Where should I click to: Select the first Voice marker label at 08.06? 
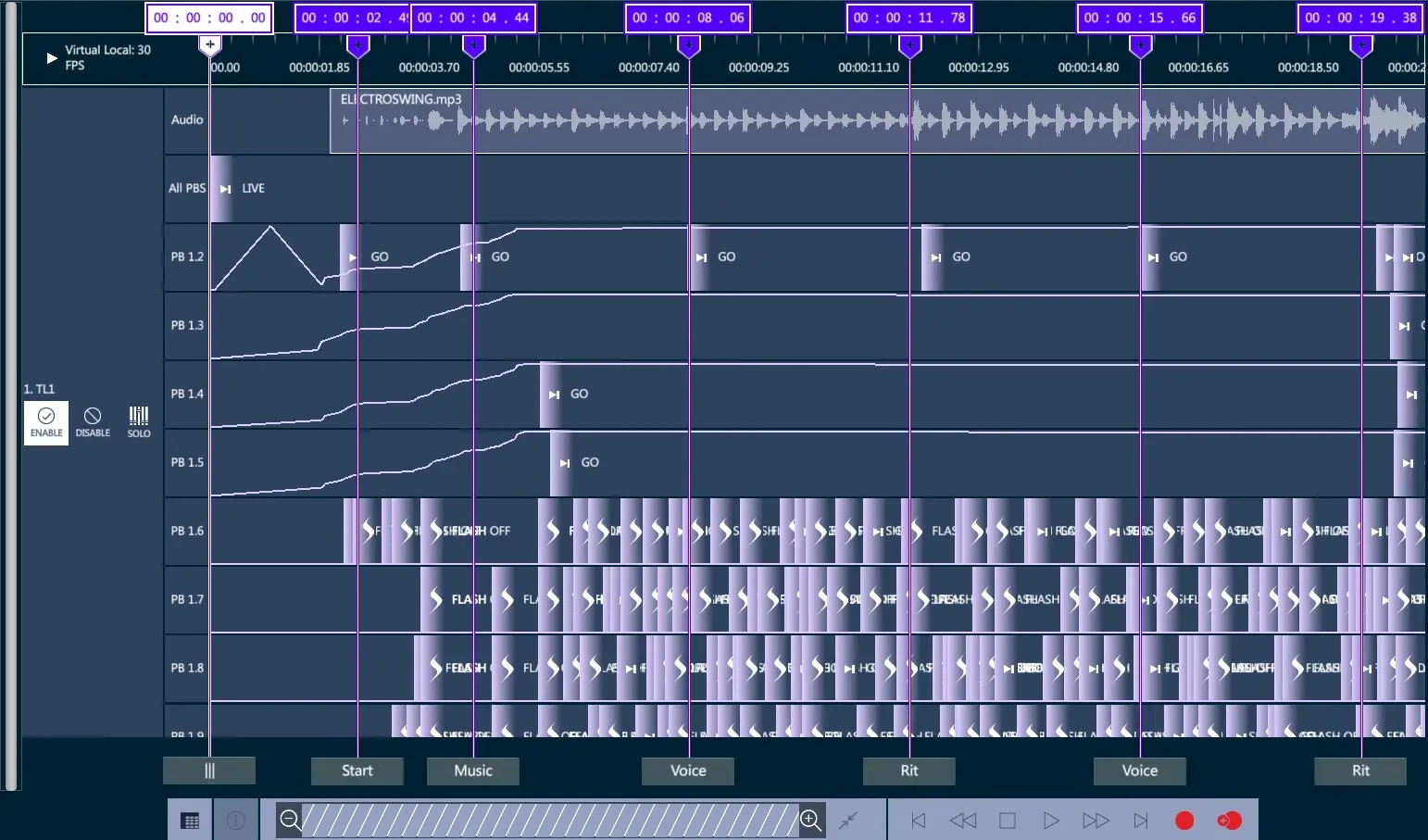point(688,771)
